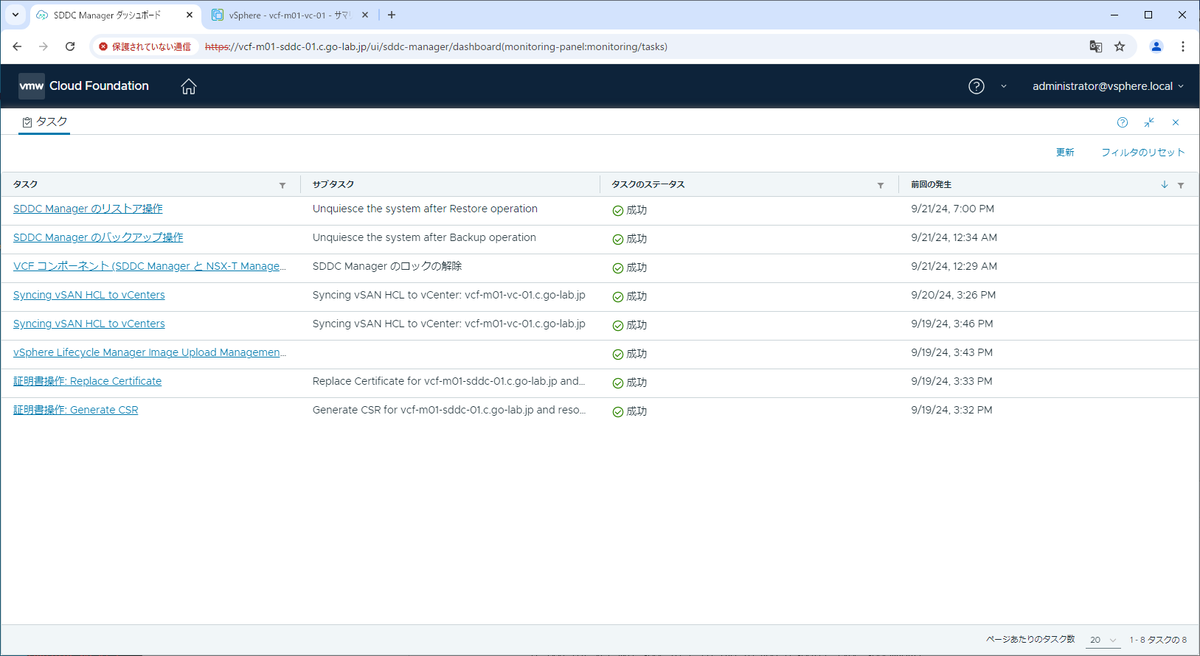1200x656 pixels.
Task: Click the '1 - 8 タスクの 8' pagination text
Action: [1158, 639]
